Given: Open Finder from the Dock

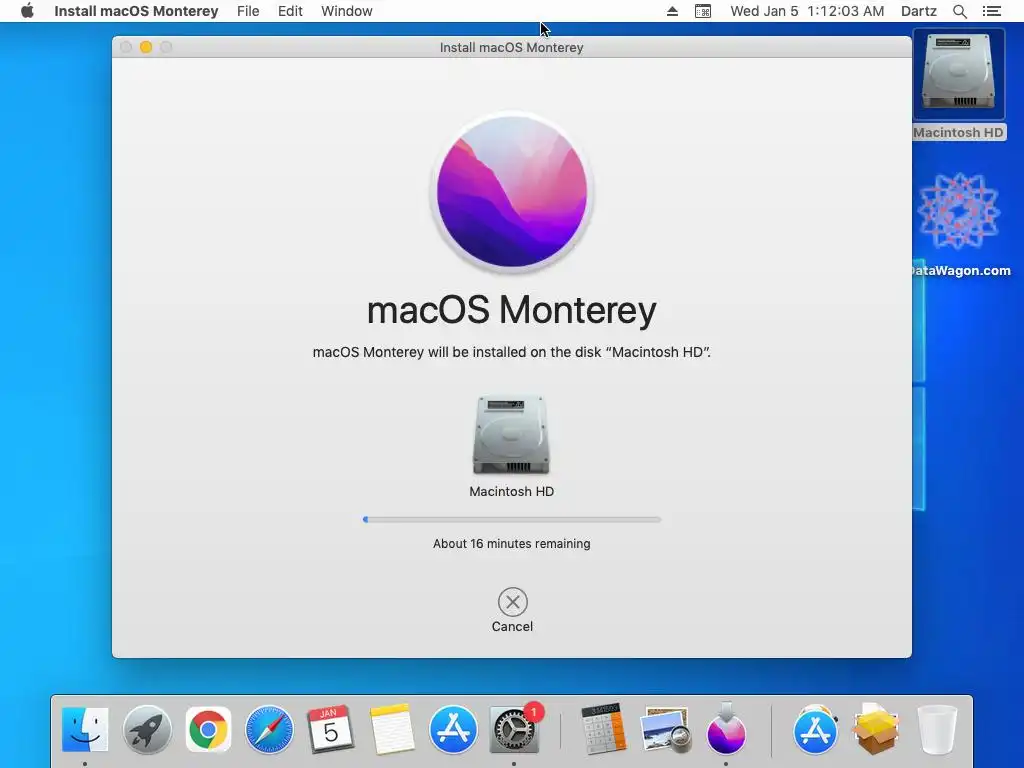Looking at the screenshot, I should point(85,729).
